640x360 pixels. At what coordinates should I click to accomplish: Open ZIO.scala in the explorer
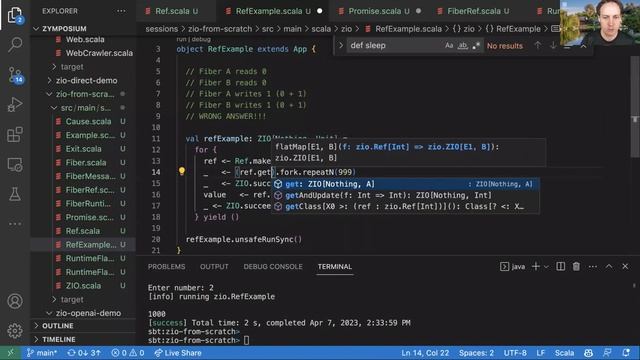tap(84, 286)
